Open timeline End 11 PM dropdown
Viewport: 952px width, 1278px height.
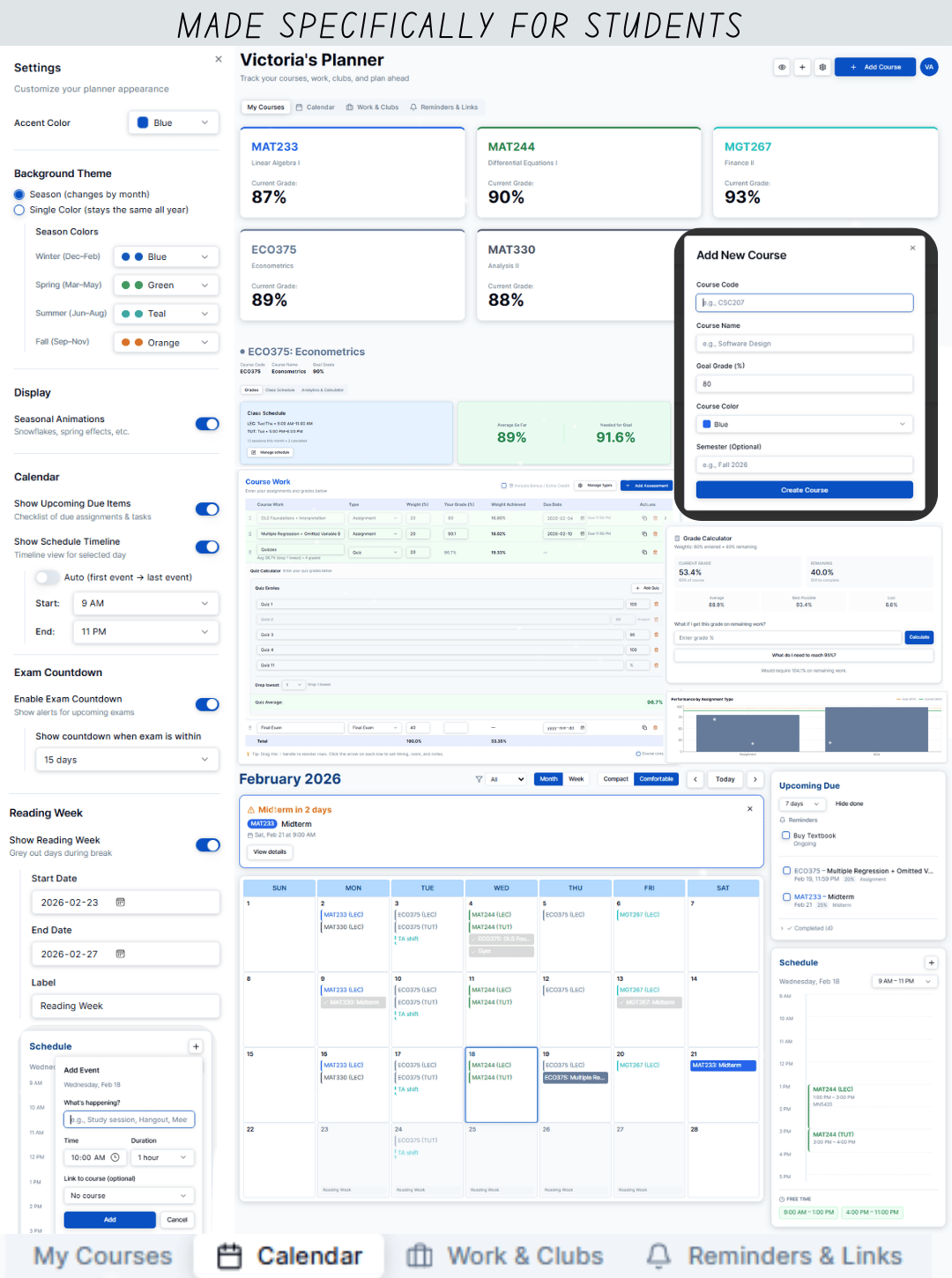tap(145, 632)
